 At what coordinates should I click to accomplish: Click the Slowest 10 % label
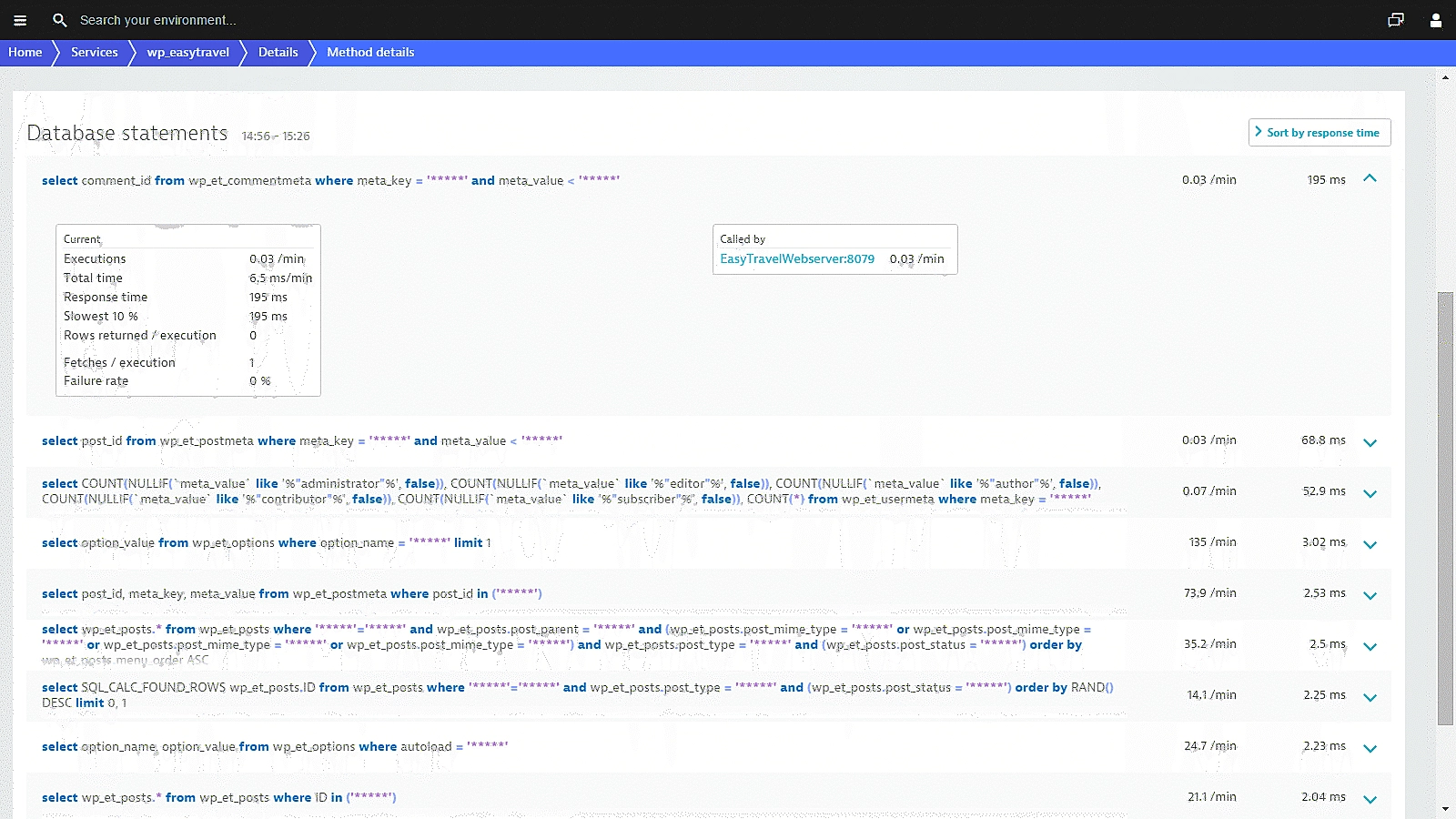tap(101, 317)
